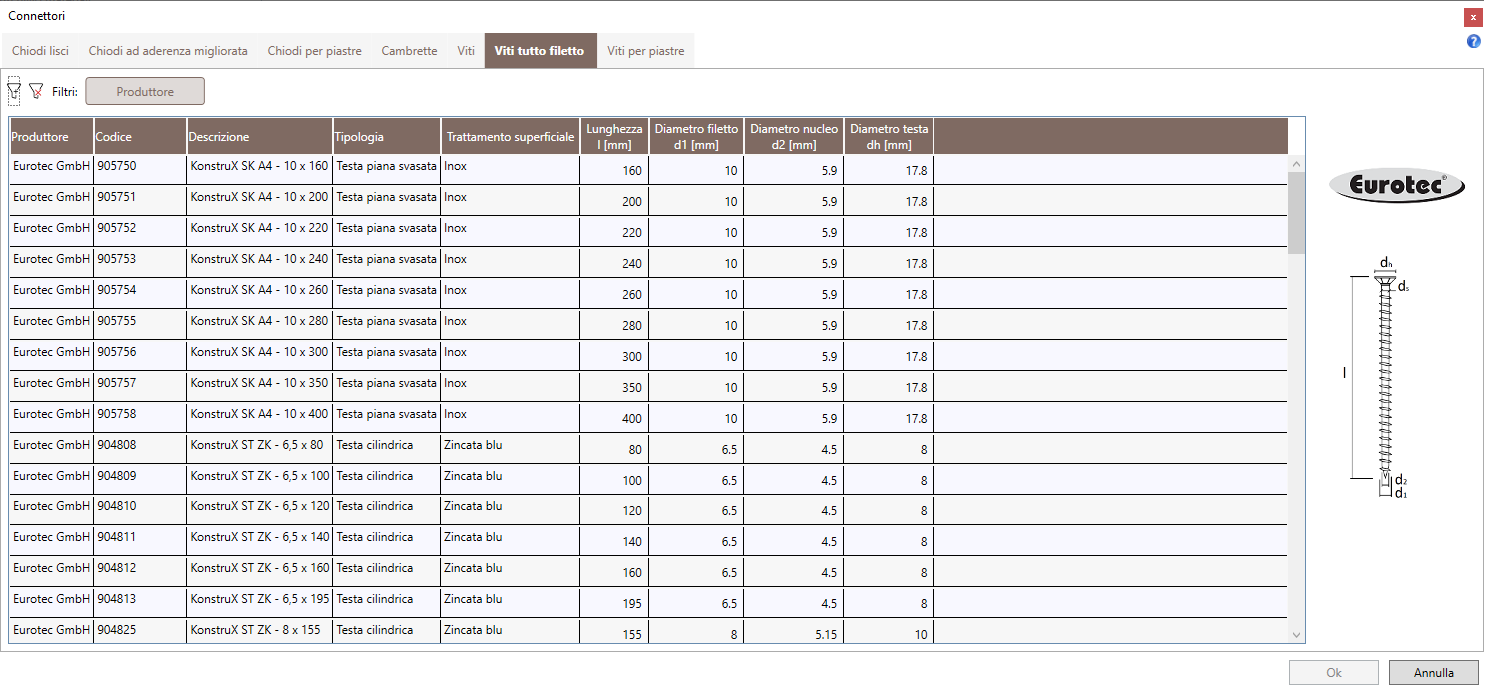Sort by the Codice column header

140,137
